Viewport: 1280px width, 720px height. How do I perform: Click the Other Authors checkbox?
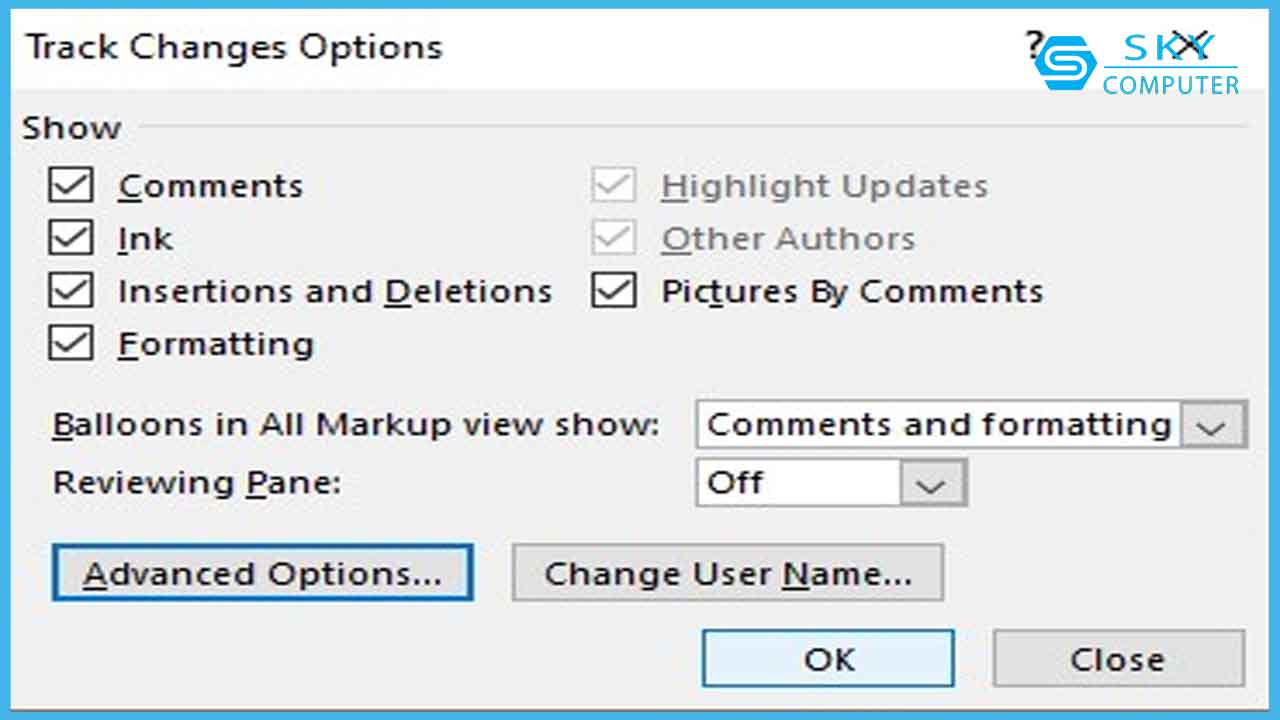click(x=614, y=239)
